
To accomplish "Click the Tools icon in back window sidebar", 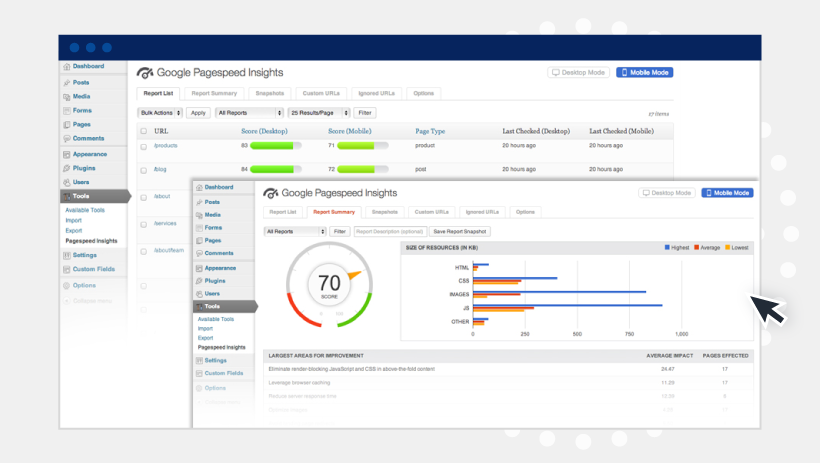I will 66,197.
